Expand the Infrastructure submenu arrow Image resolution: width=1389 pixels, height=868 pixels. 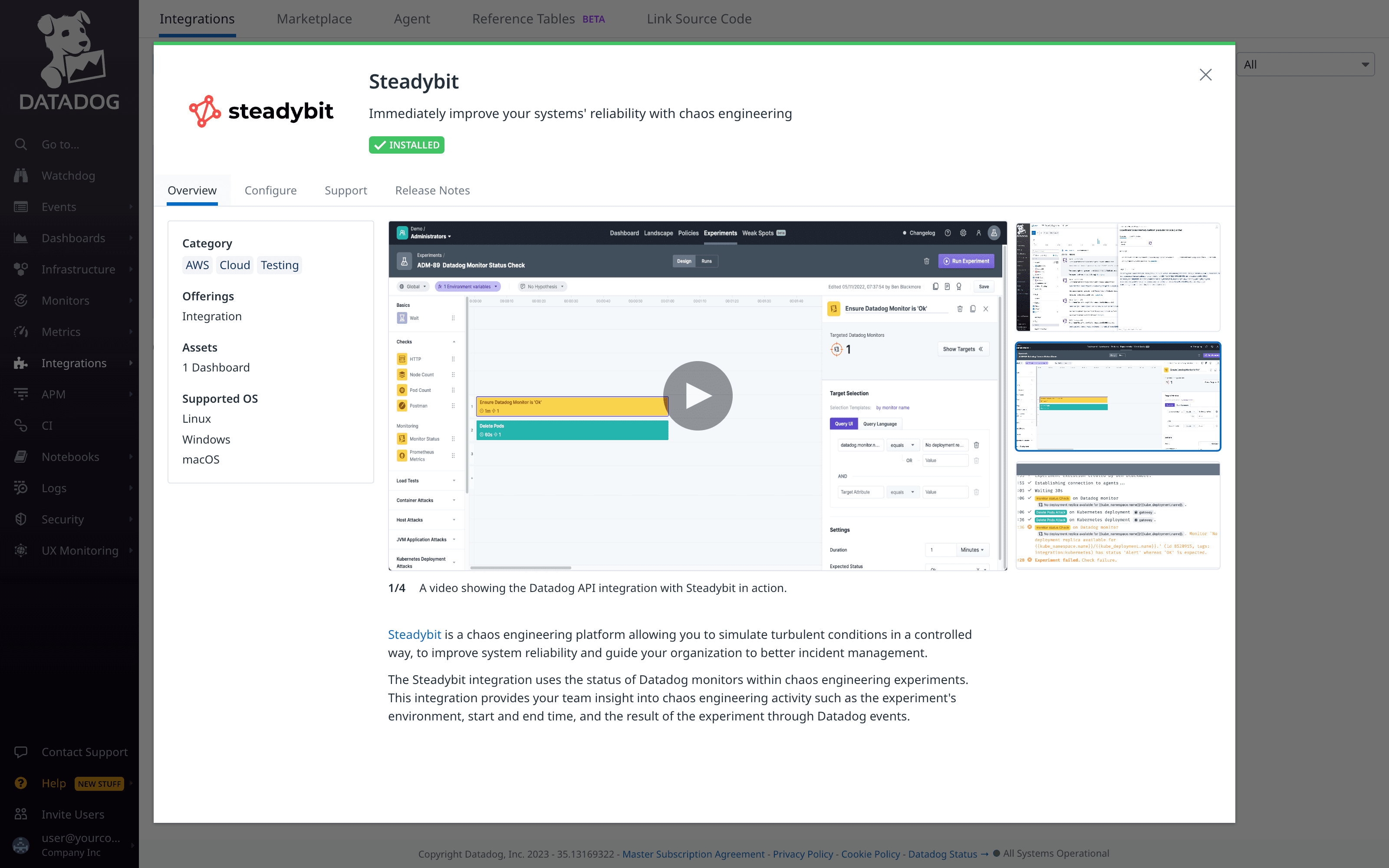point(131,269)
